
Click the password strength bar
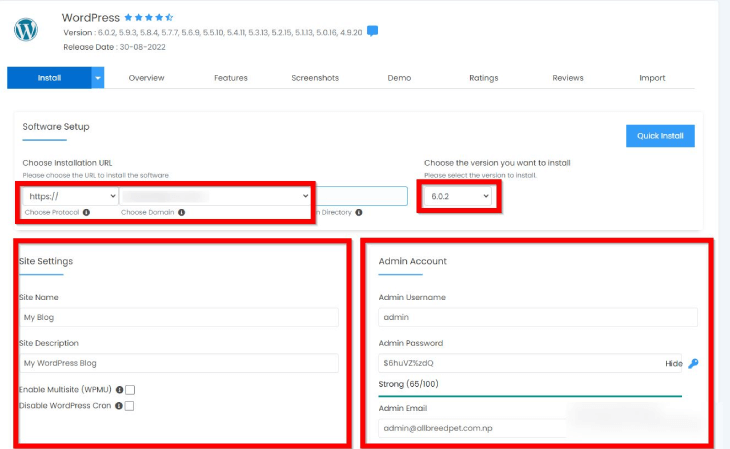[530, 396]
